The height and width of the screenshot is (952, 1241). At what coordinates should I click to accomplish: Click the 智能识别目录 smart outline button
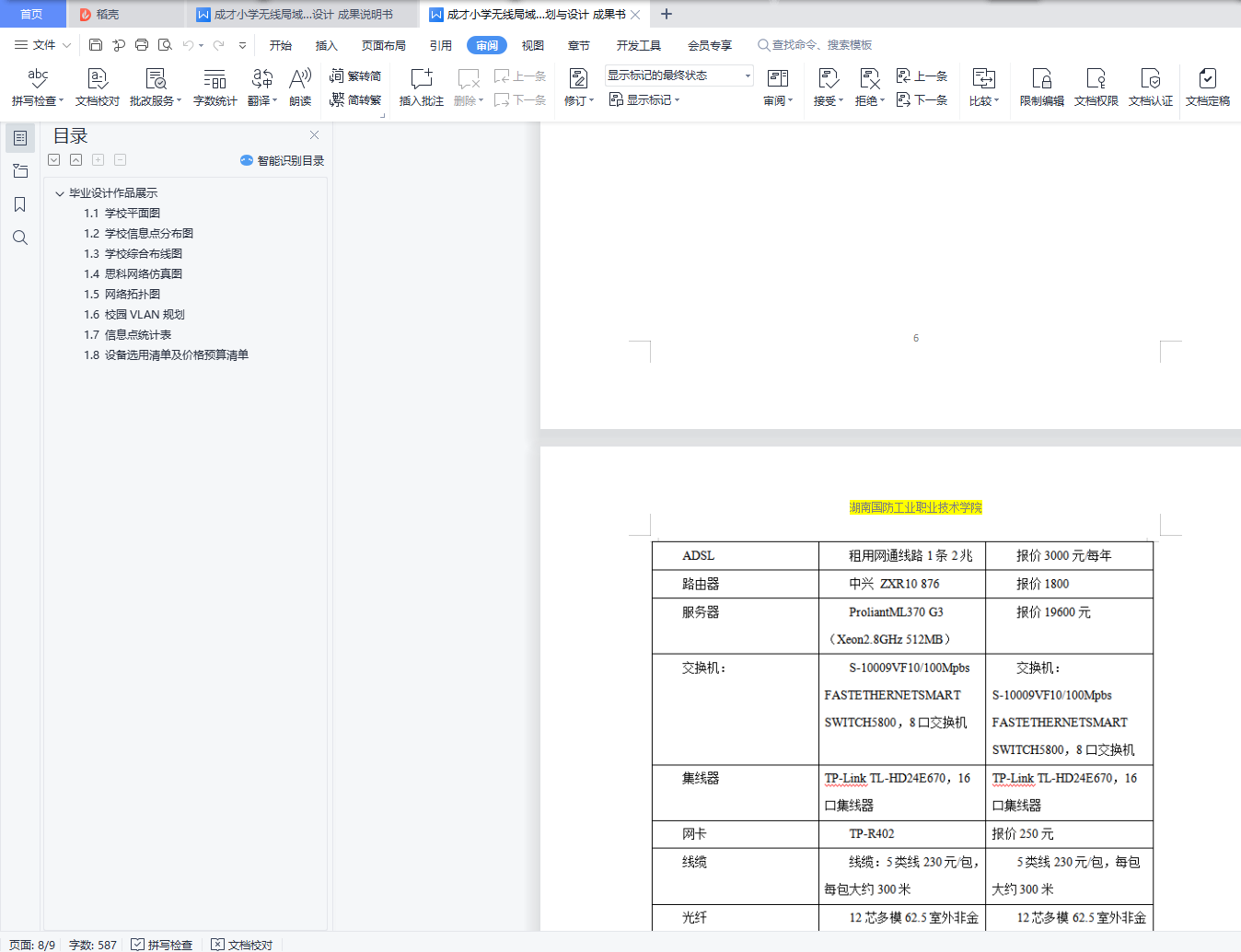[x=282, y=160]
